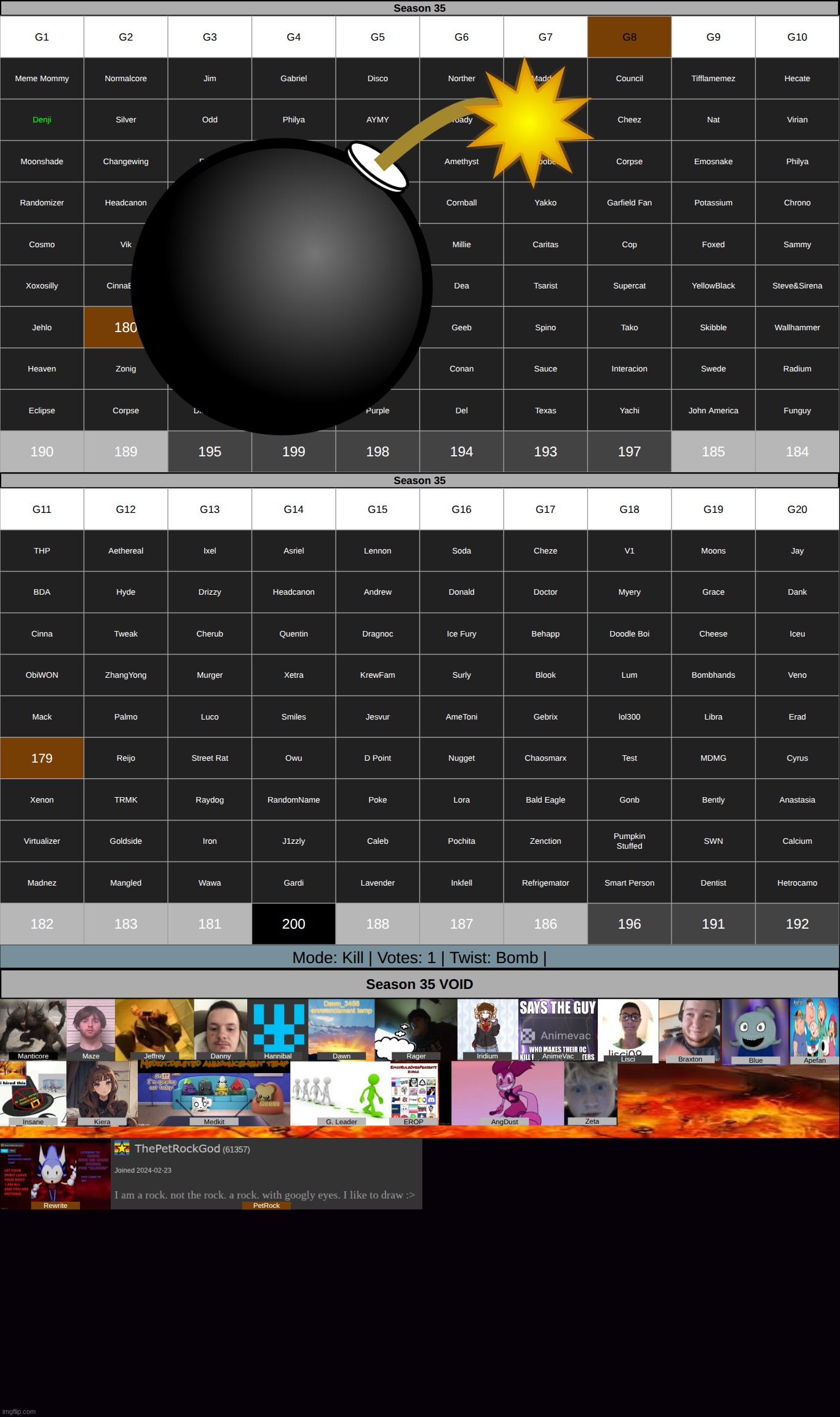Click the G. Leader green figure image

pyautogui.click(x=339, y=1093)
